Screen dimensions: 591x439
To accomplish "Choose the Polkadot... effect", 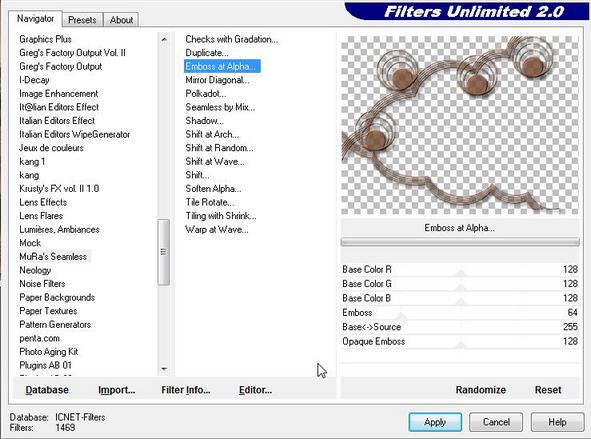I will (206, 93).
